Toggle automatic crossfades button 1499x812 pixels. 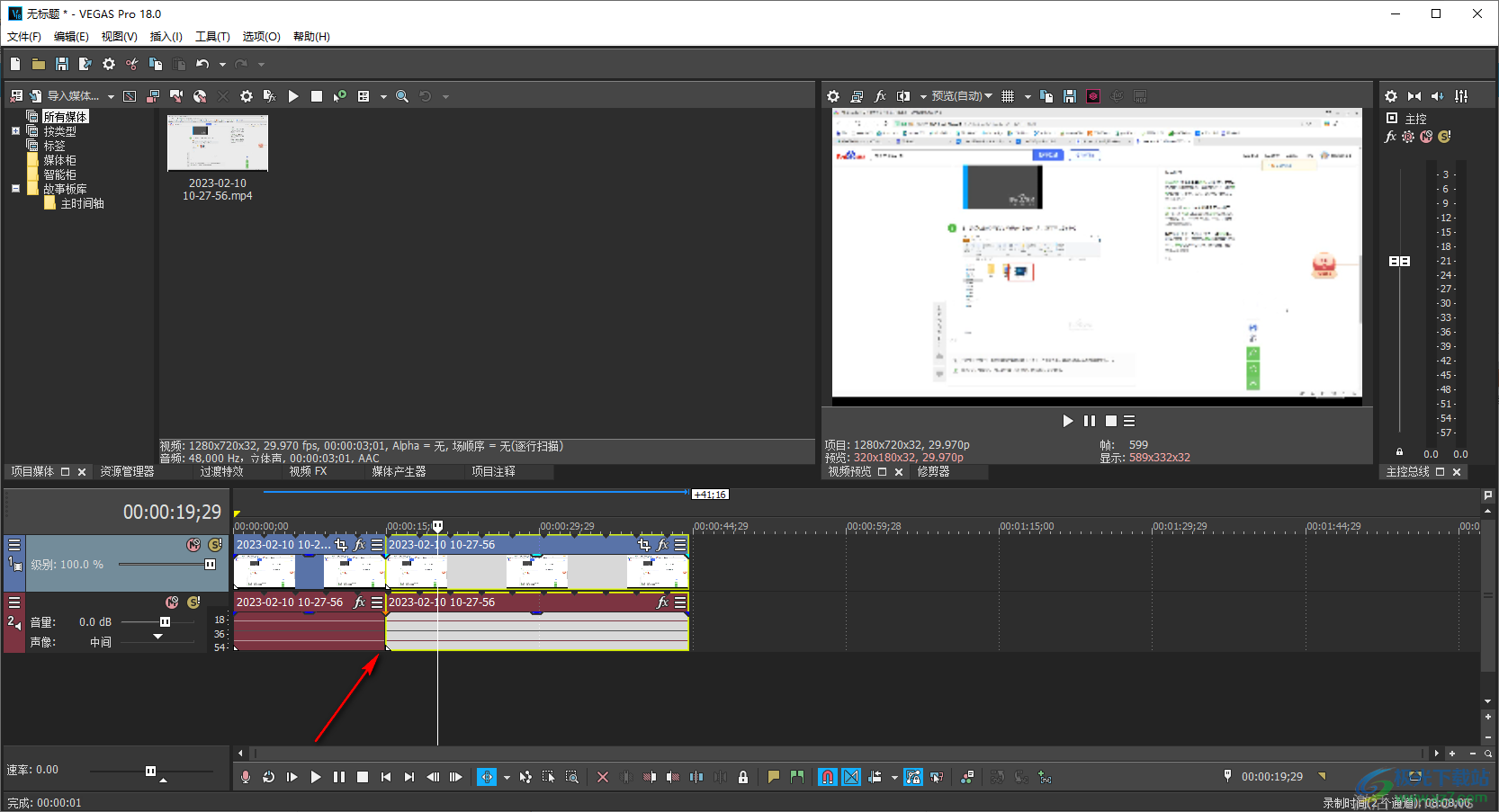tap(851, 777)
